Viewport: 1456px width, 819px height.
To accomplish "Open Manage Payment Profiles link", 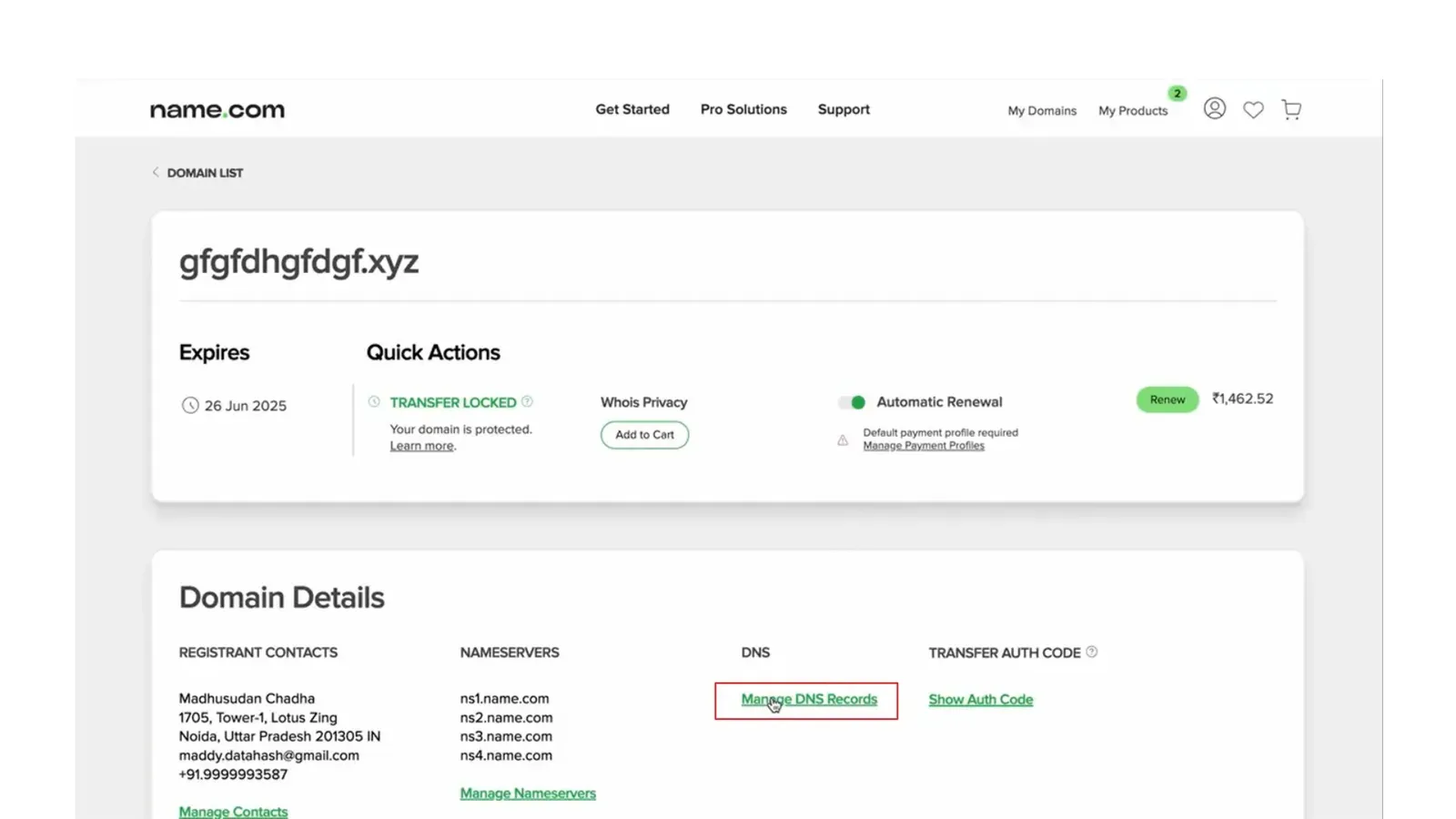I will (x=924, y=446).
